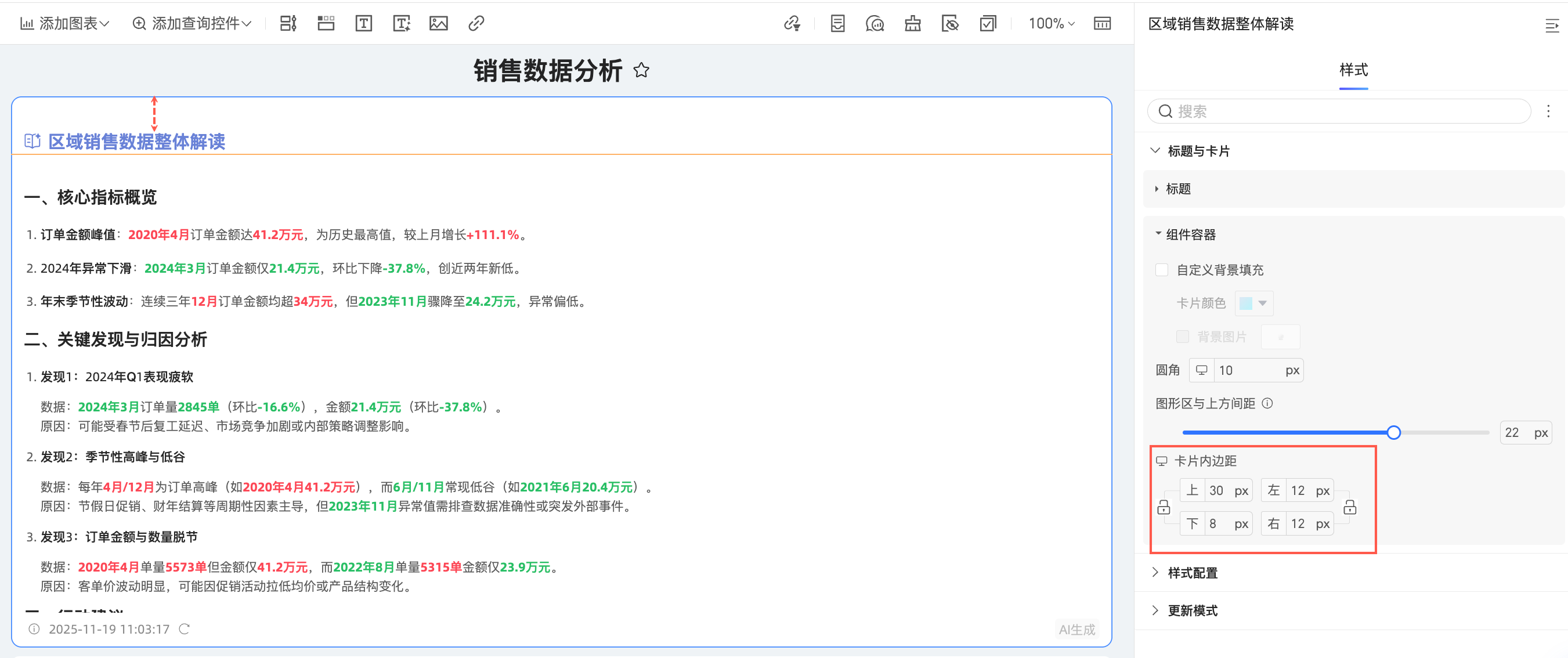Click the refresh icon next to timestamp

[x=185, y=629]
